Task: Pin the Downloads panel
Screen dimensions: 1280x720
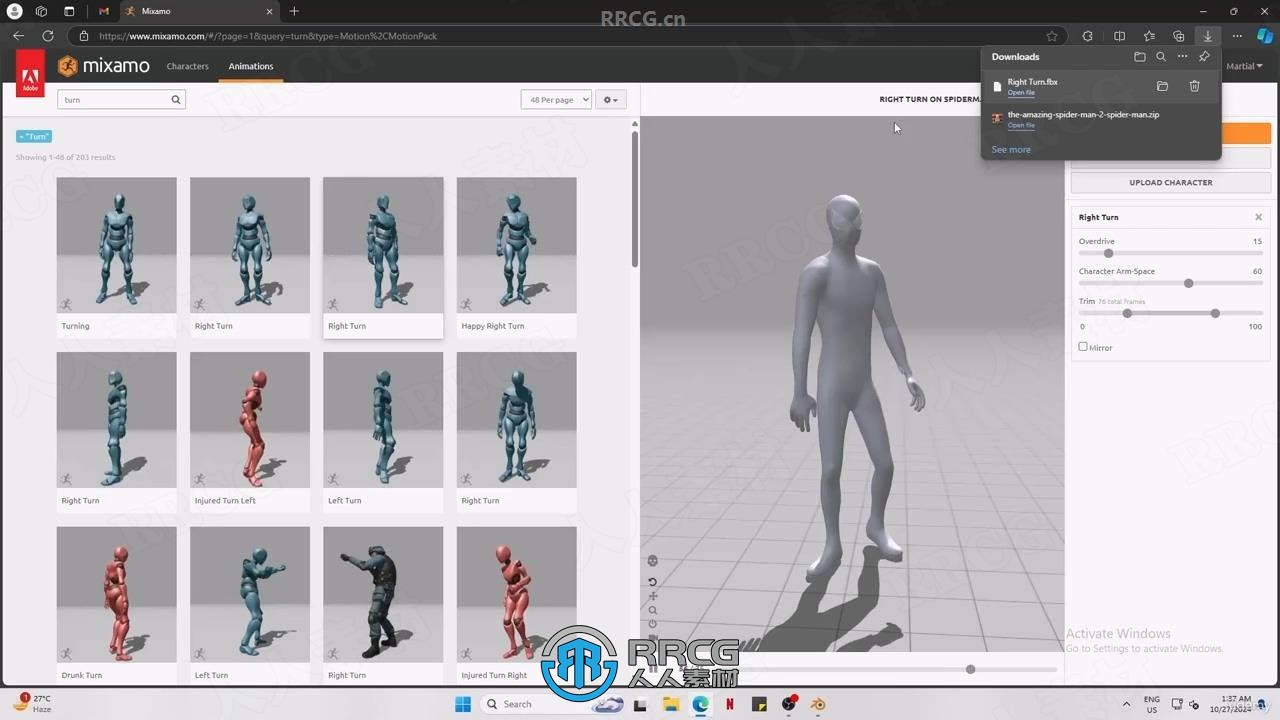Action: 1204,57
